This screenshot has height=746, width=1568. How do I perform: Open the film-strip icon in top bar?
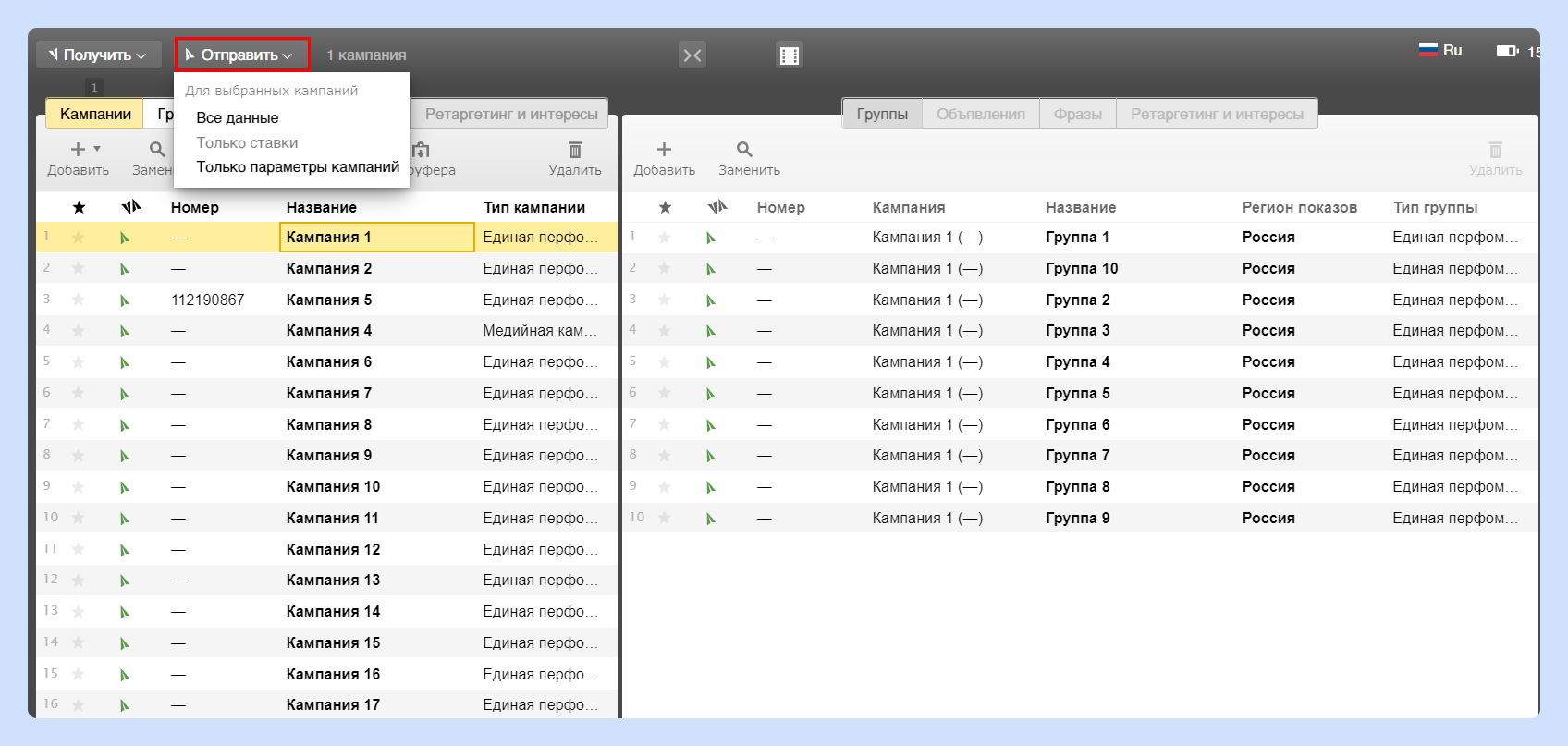click(x=789, y=55)
